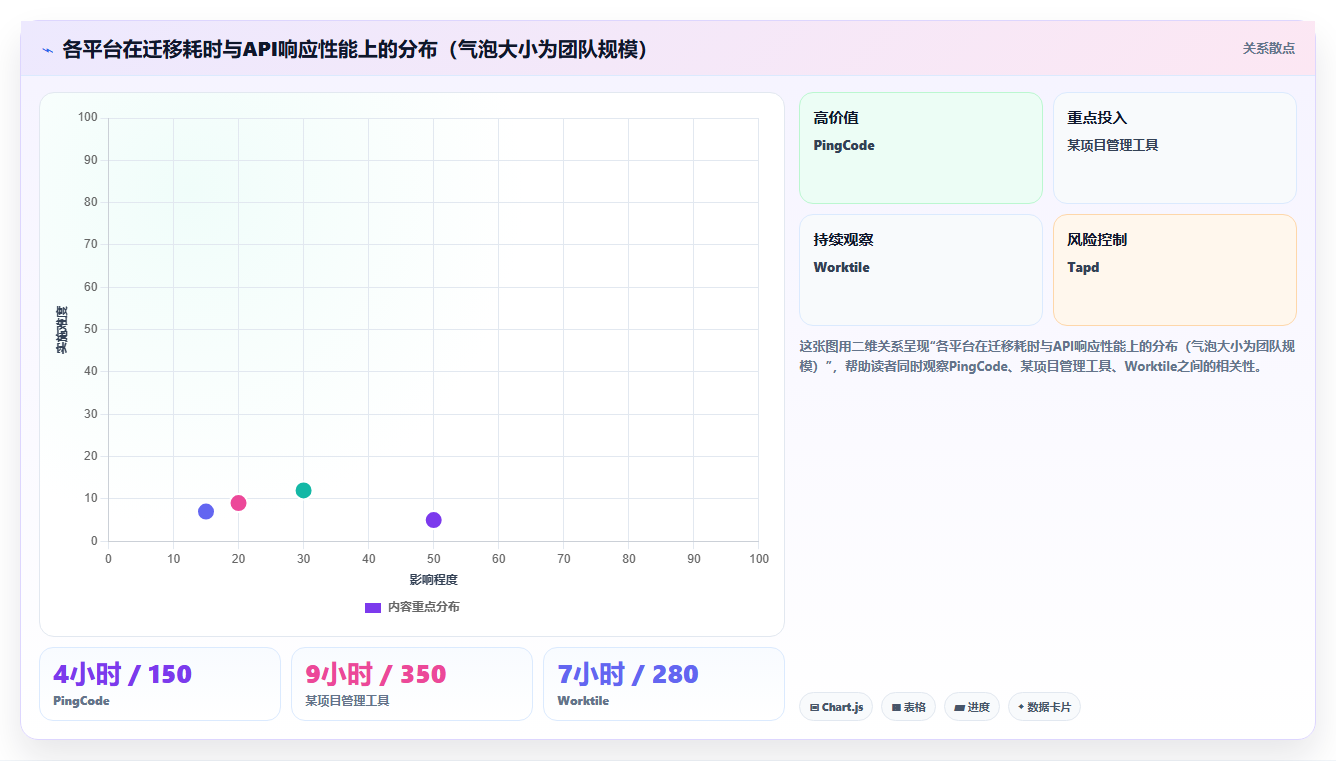The image size is (1336, 761).
Task: Click the Tapd text in risk card
Action: pos(1083,267)
